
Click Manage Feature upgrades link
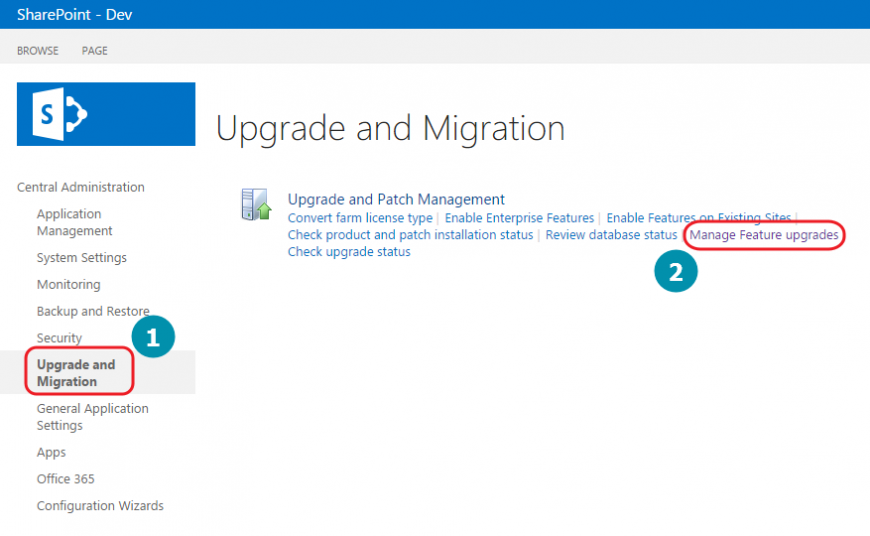(x=764, y=235)
